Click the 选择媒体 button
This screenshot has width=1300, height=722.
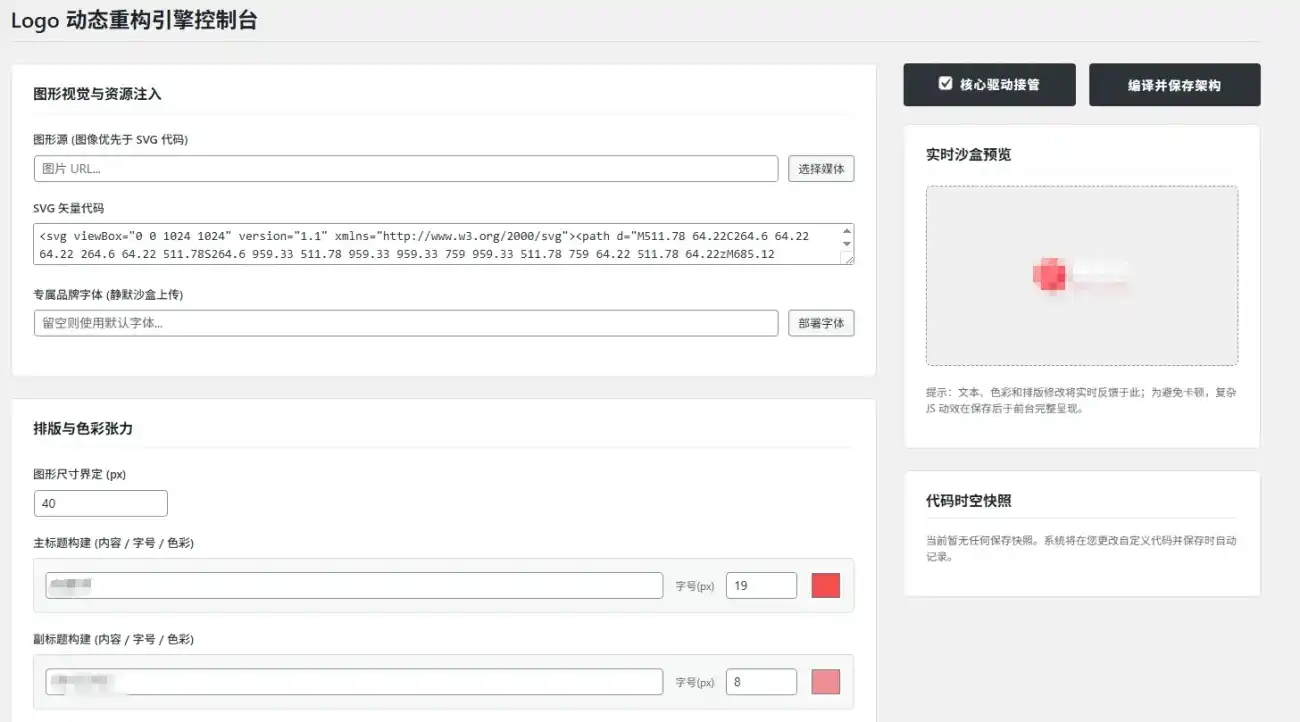(821, 169)
